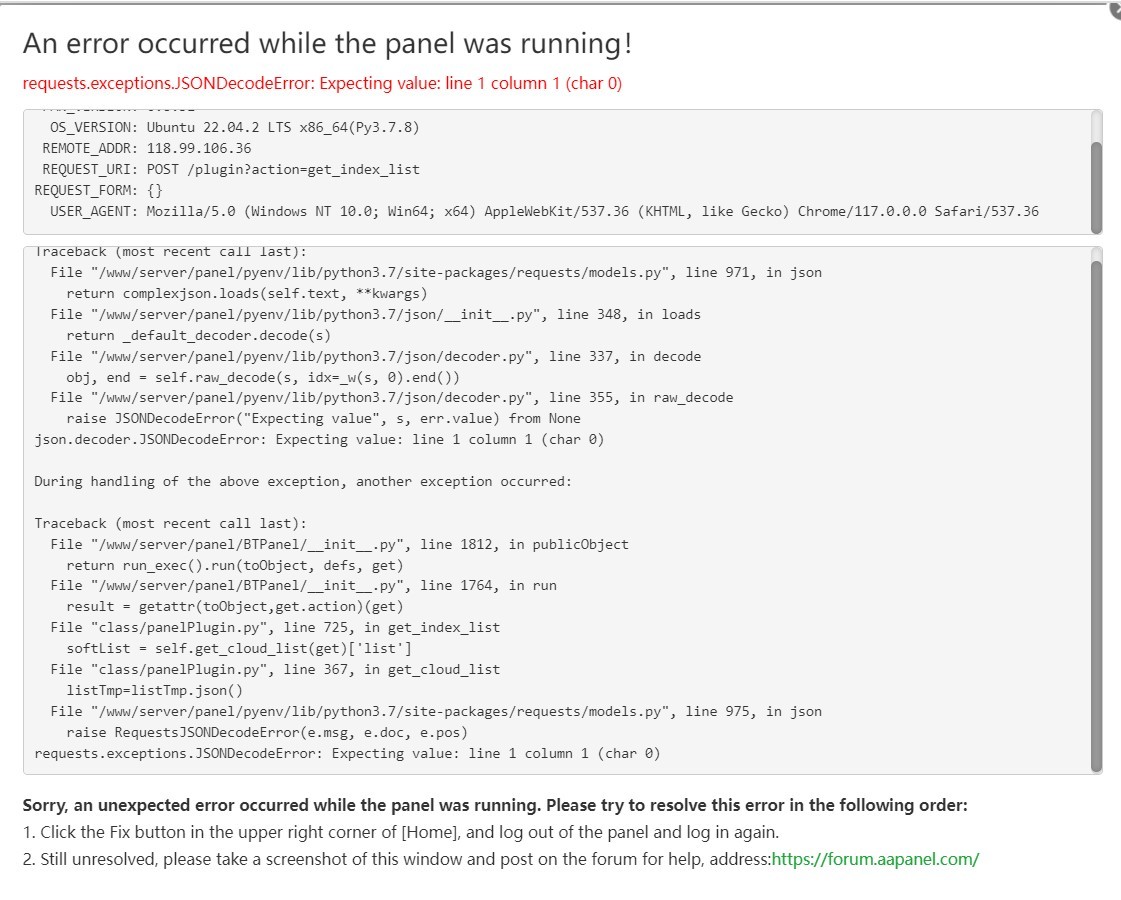Click the "During handling of the above exception" line
The image size is (1121, 900).
pyautogui.click(x=302, y=481)
